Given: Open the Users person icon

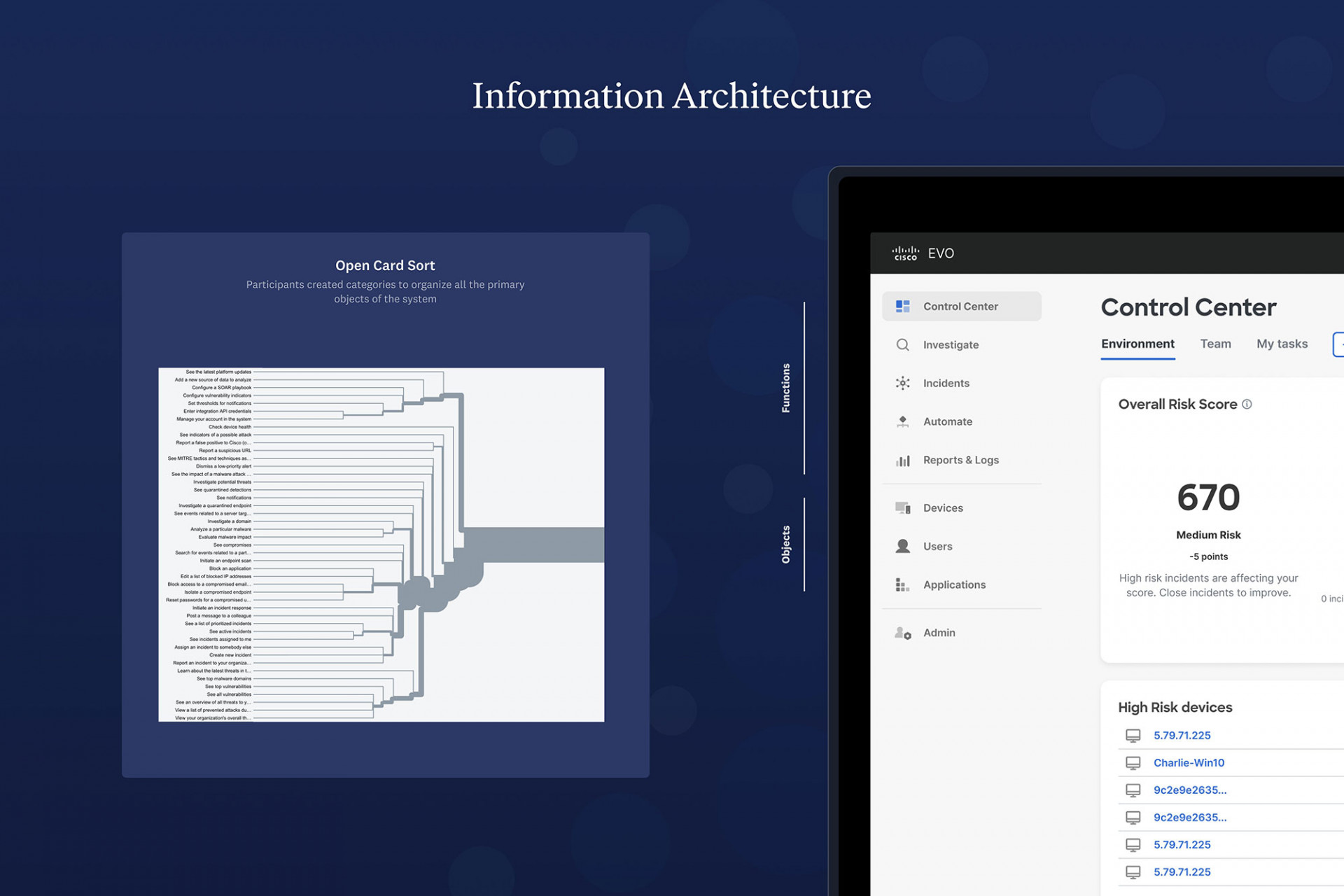Looking at the screenshot, I should 903,546.
